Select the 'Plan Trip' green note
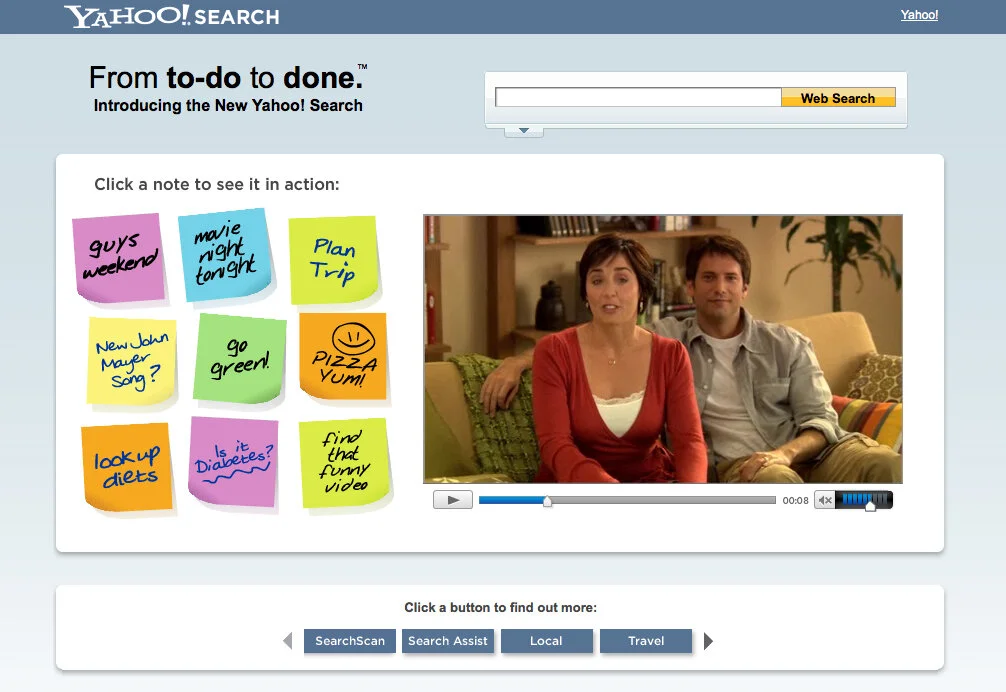Screen dimensions: 1006x692 coord(334,260)
